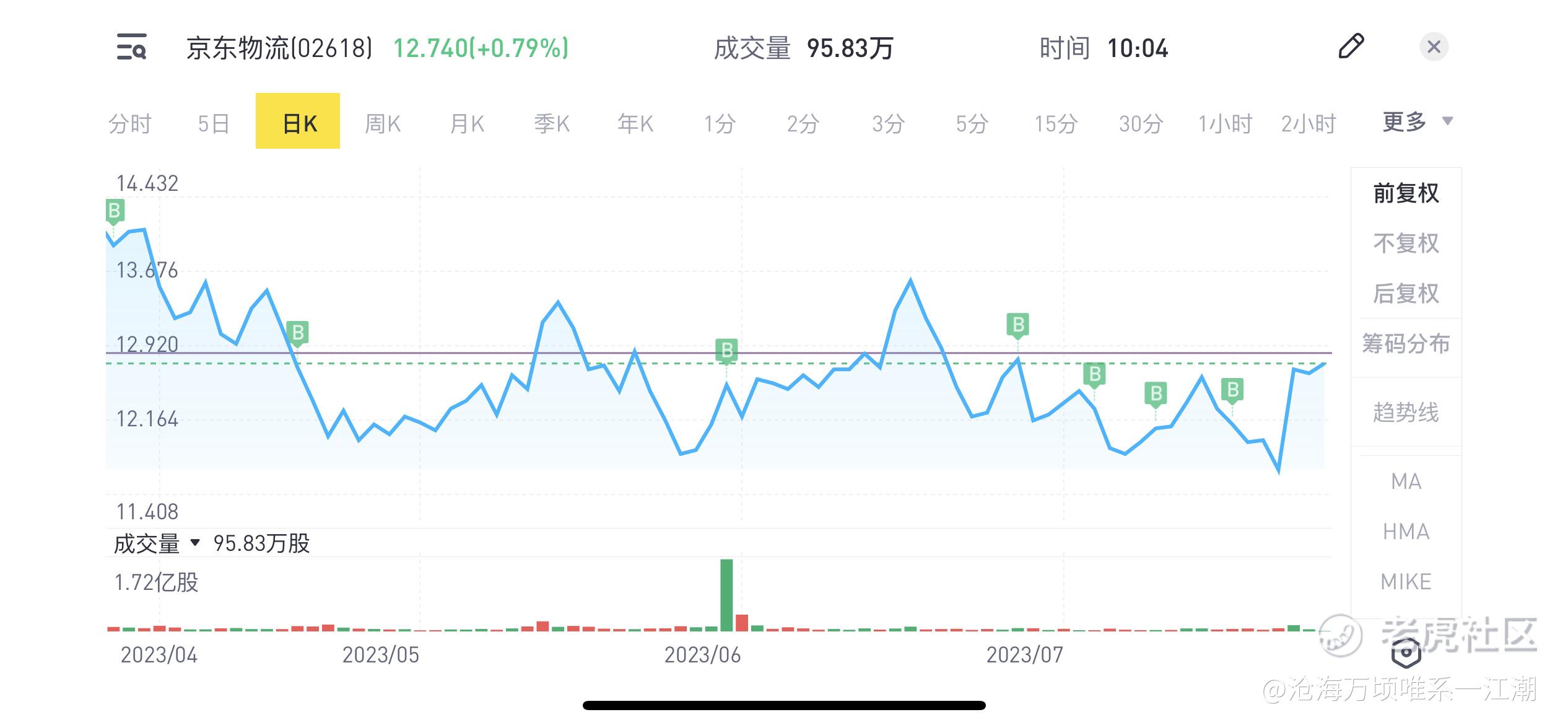Tap the 95.83万股 volume value
The height and width of the screenshot is (725, 1568).
(x=261, y=543)
